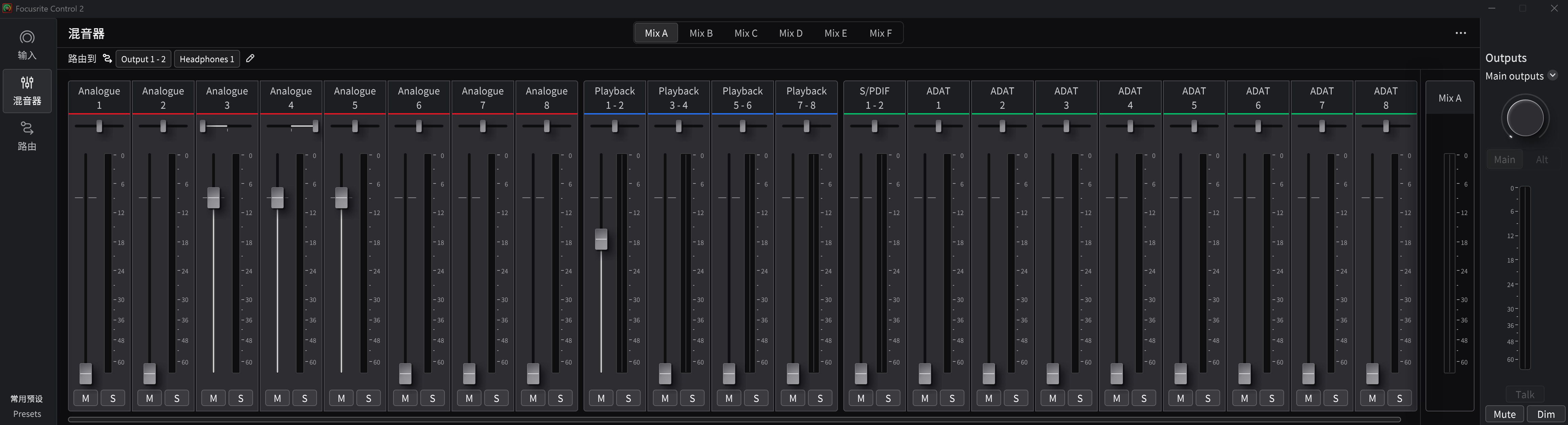The height and width of the screenshot is (425, 1568).
Task: Click the Main outputs volume knob
Action: tap(1524, 117)
